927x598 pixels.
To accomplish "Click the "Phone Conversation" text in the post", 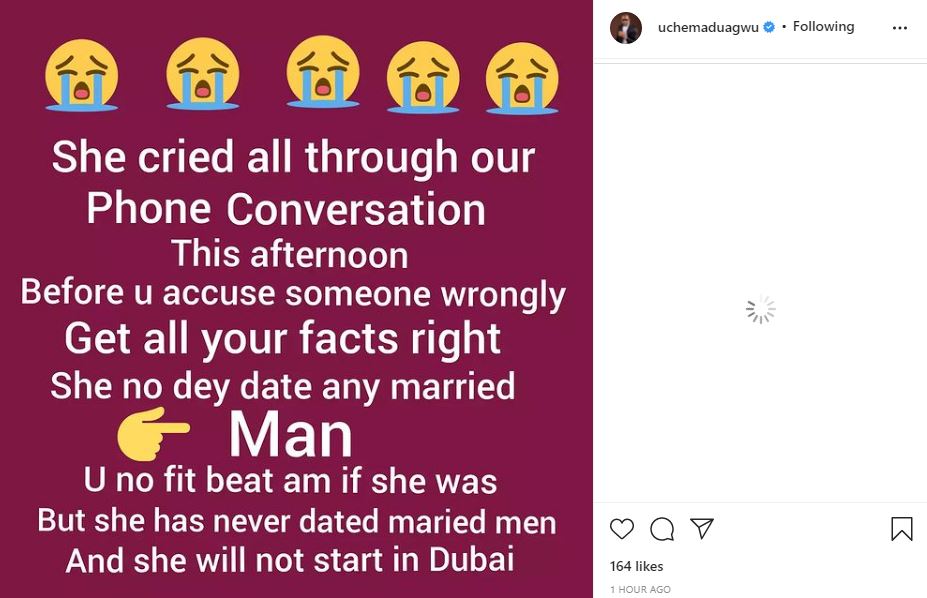I will click(x=286, y=209).
